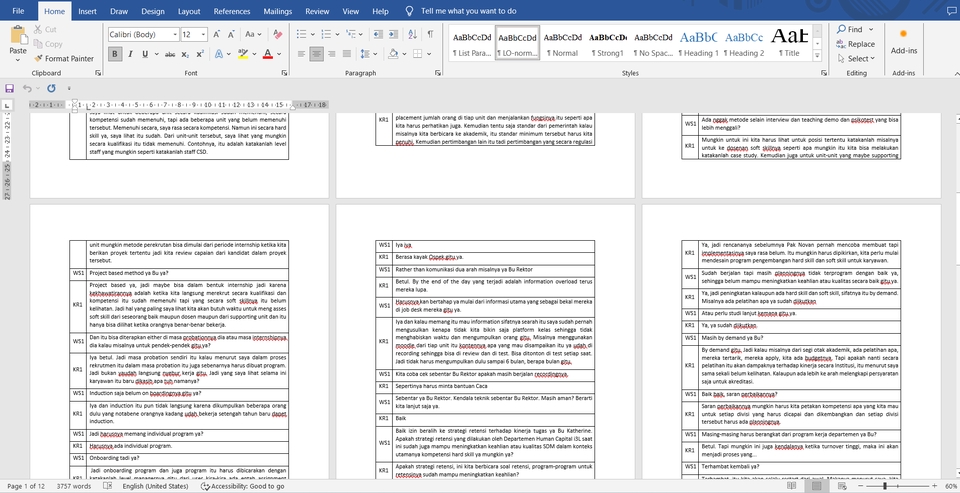
Task: Click the 3757 words count
Action: tap(74, 486)
